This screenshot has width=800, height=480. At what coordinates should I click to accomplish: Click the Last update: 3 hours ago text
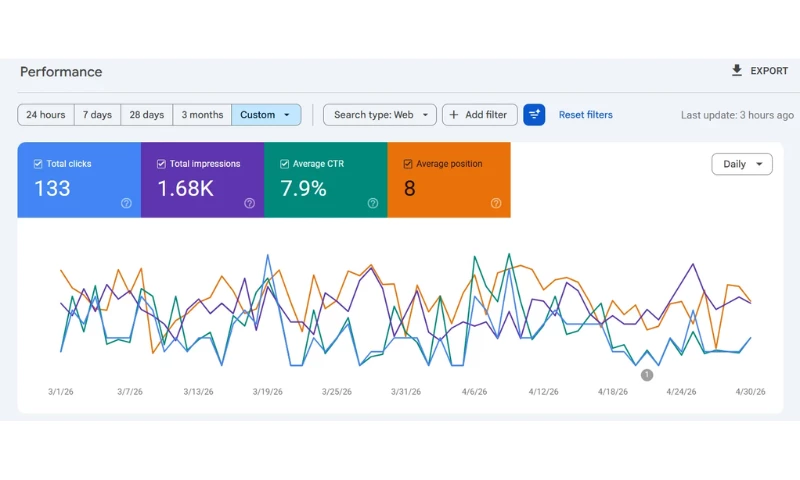click(737, 115)
